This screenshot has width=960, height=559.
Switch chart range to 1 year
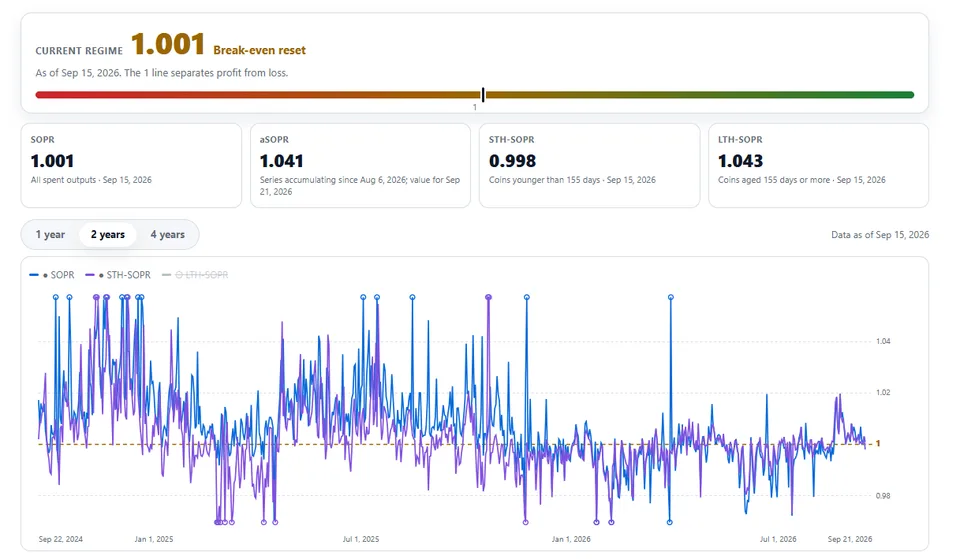pyautogui.click(x=50, y=234)
